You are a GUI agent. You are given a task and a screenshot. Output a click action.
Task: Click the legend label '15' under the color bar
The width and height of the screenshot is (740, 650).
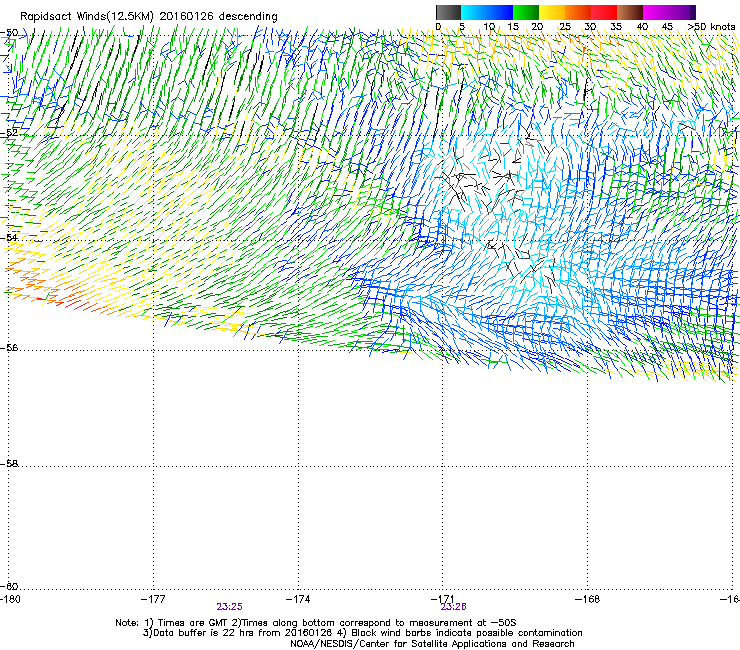click(x=513, y=26)
